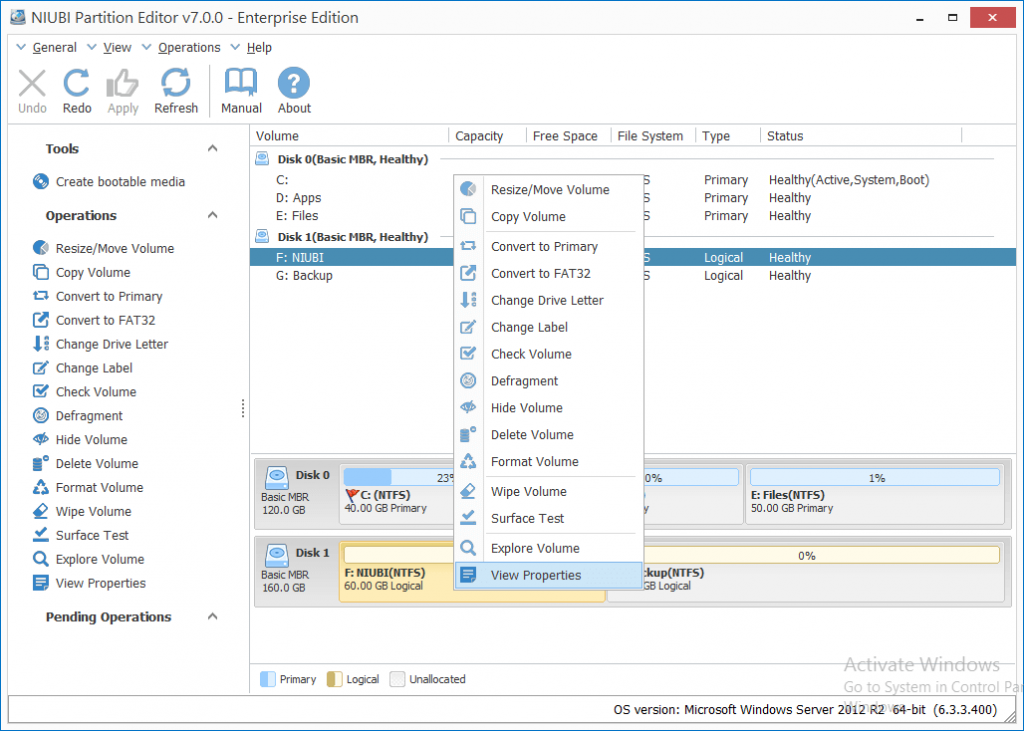The image size is (1024, 731).
Task: Expand the Pending Operations section
Action: 211,617
